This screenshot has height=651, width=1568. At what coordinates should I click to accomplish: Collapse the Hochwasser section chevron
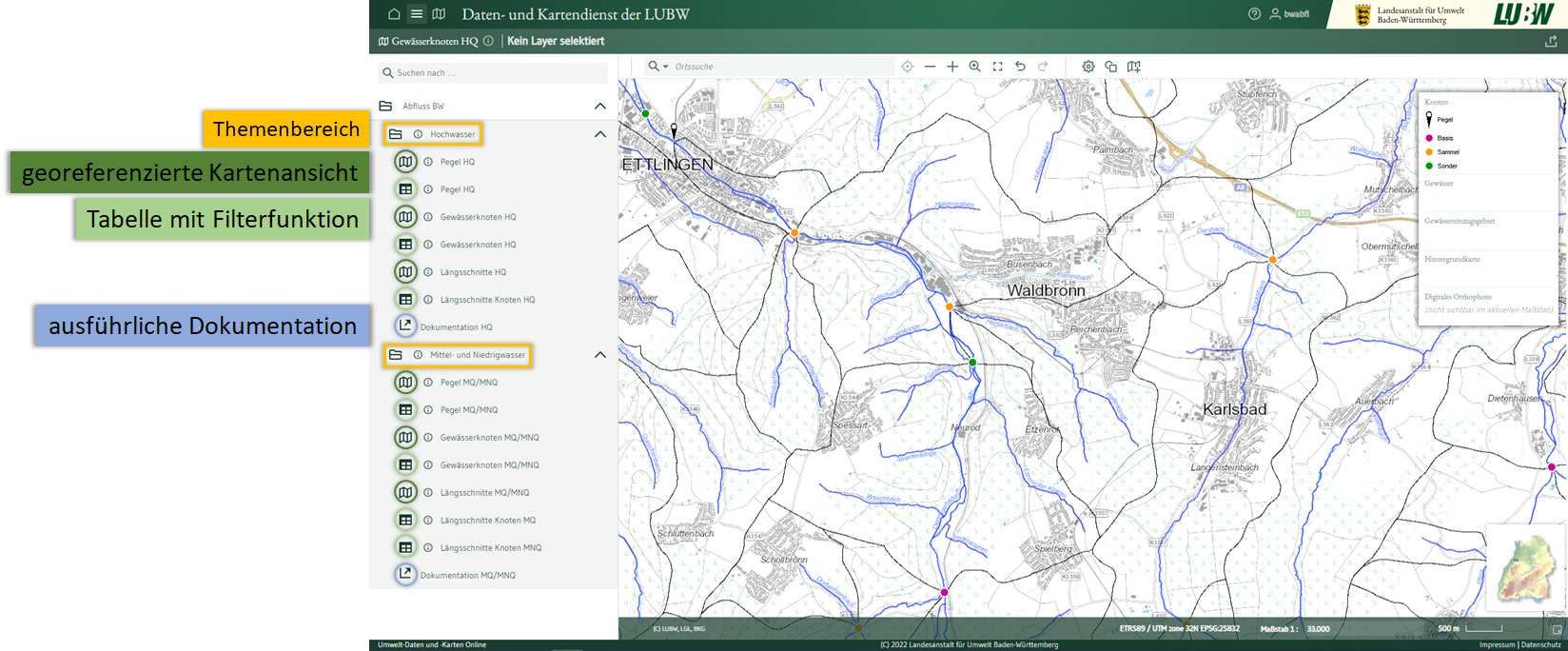tap(599, 134)
